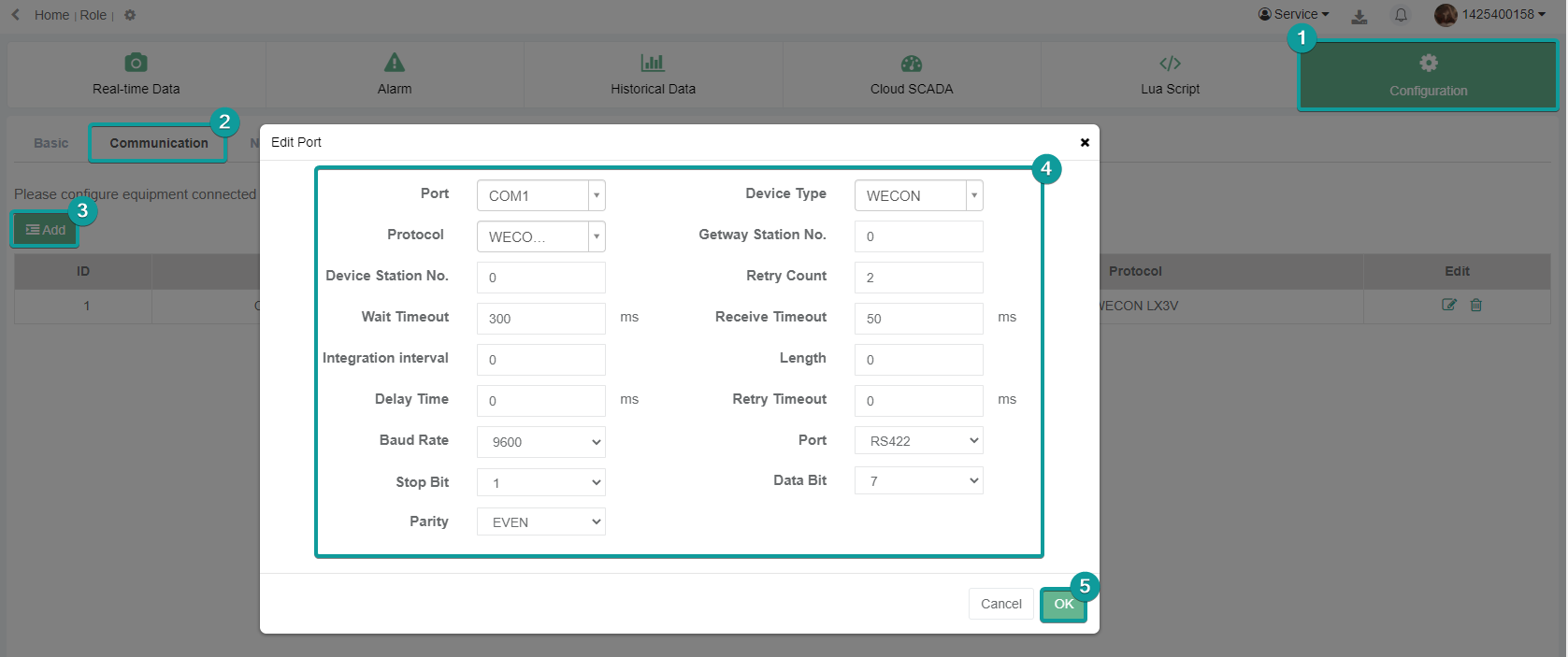The image size is (1568, 657).
Task: Click the Edit column header
Action: (1457, 271)
